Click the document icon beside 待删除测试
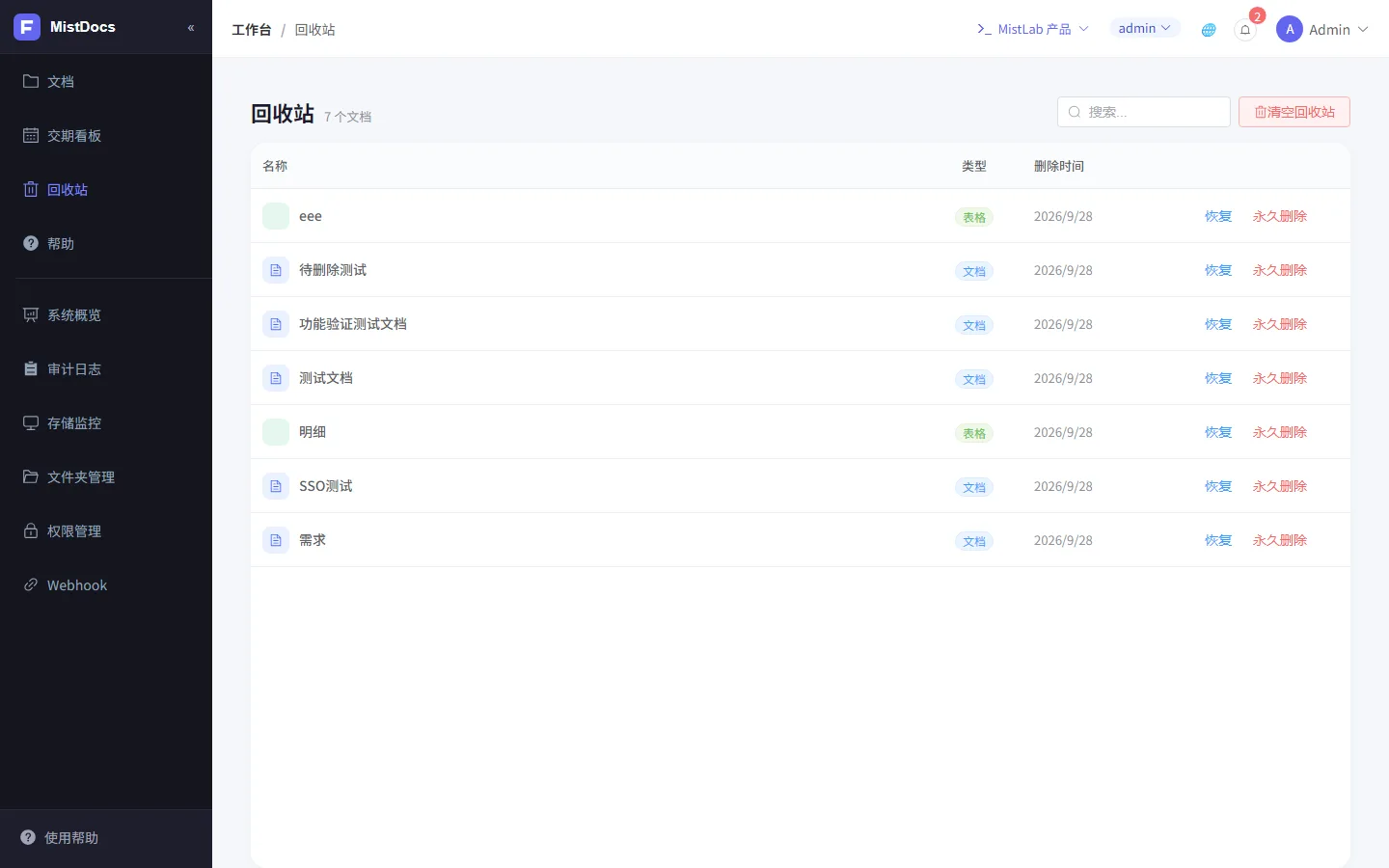The image size is (1389, 868). point(276,270)
